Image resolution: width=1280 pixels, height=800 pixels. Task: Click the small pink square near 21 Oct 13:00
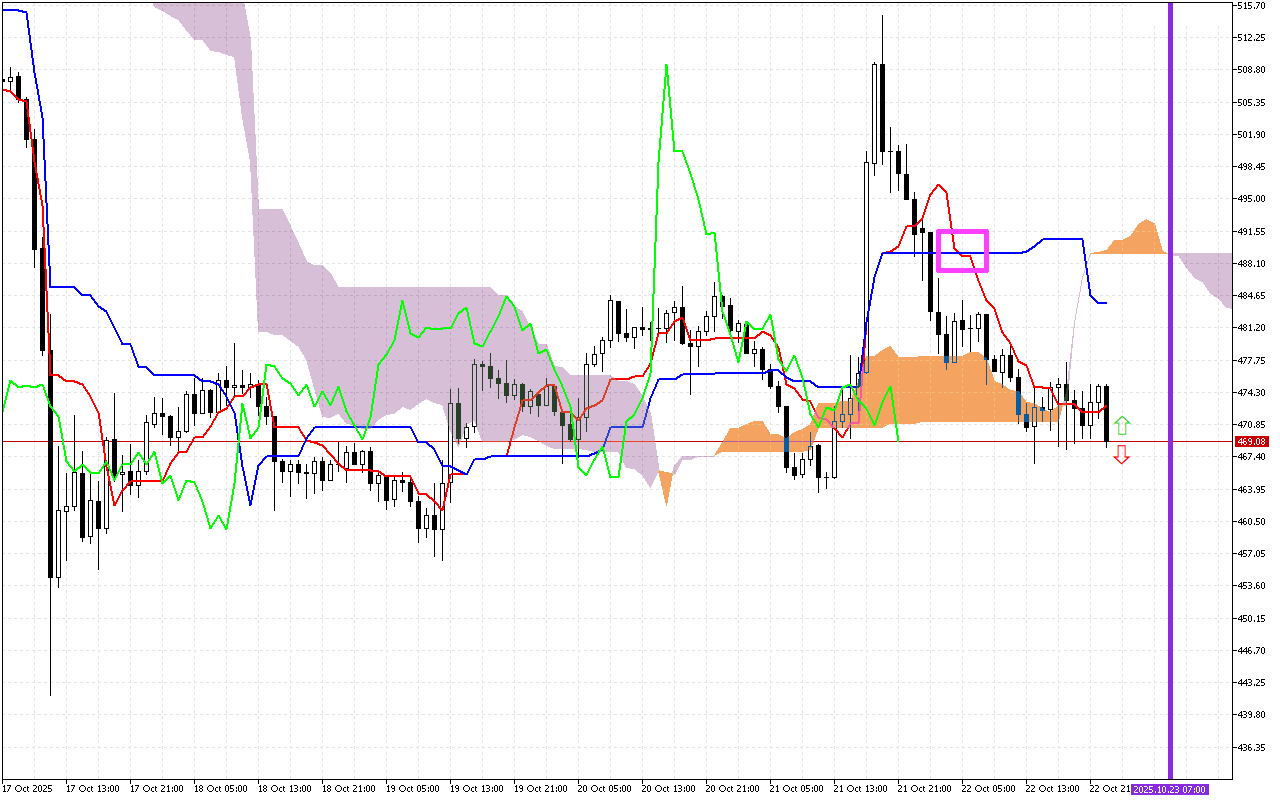coord(852,418)
